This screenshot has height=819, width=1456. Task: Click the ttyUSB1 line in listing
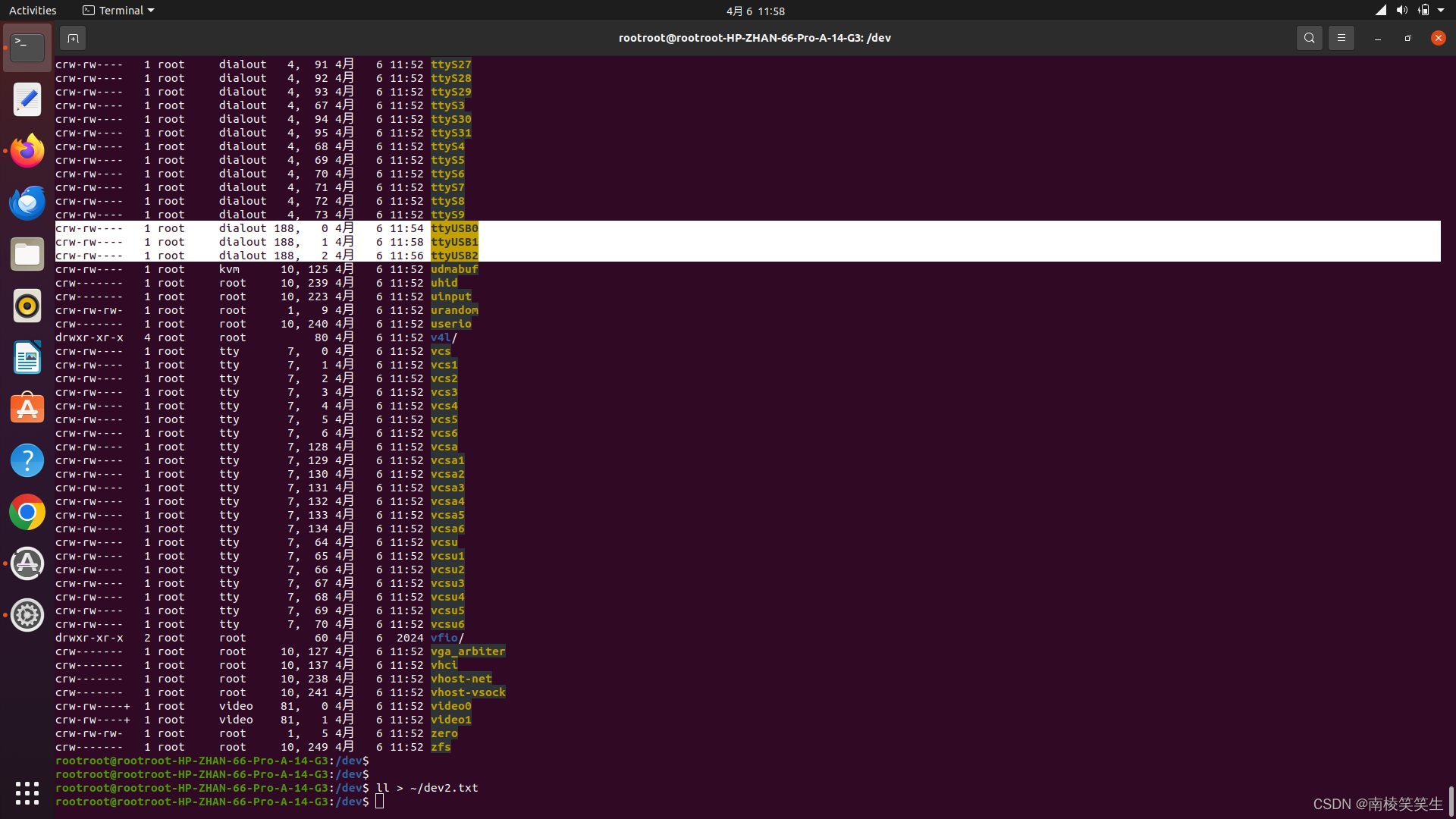coord(455,242)
